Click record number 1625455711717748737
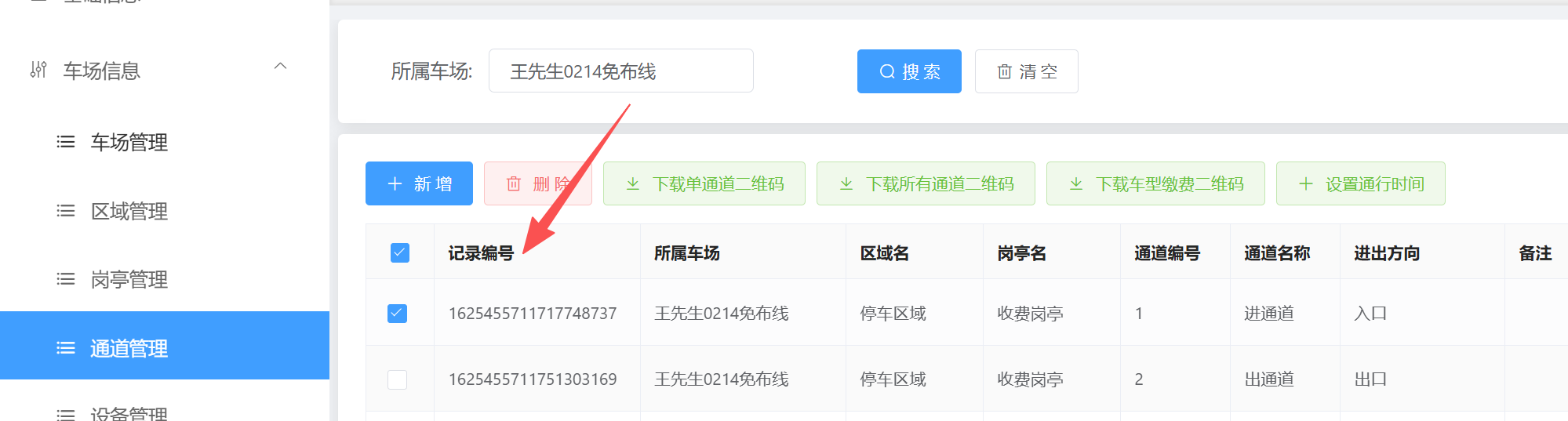This screenshot has height=421, width=1568. [533, 314]
